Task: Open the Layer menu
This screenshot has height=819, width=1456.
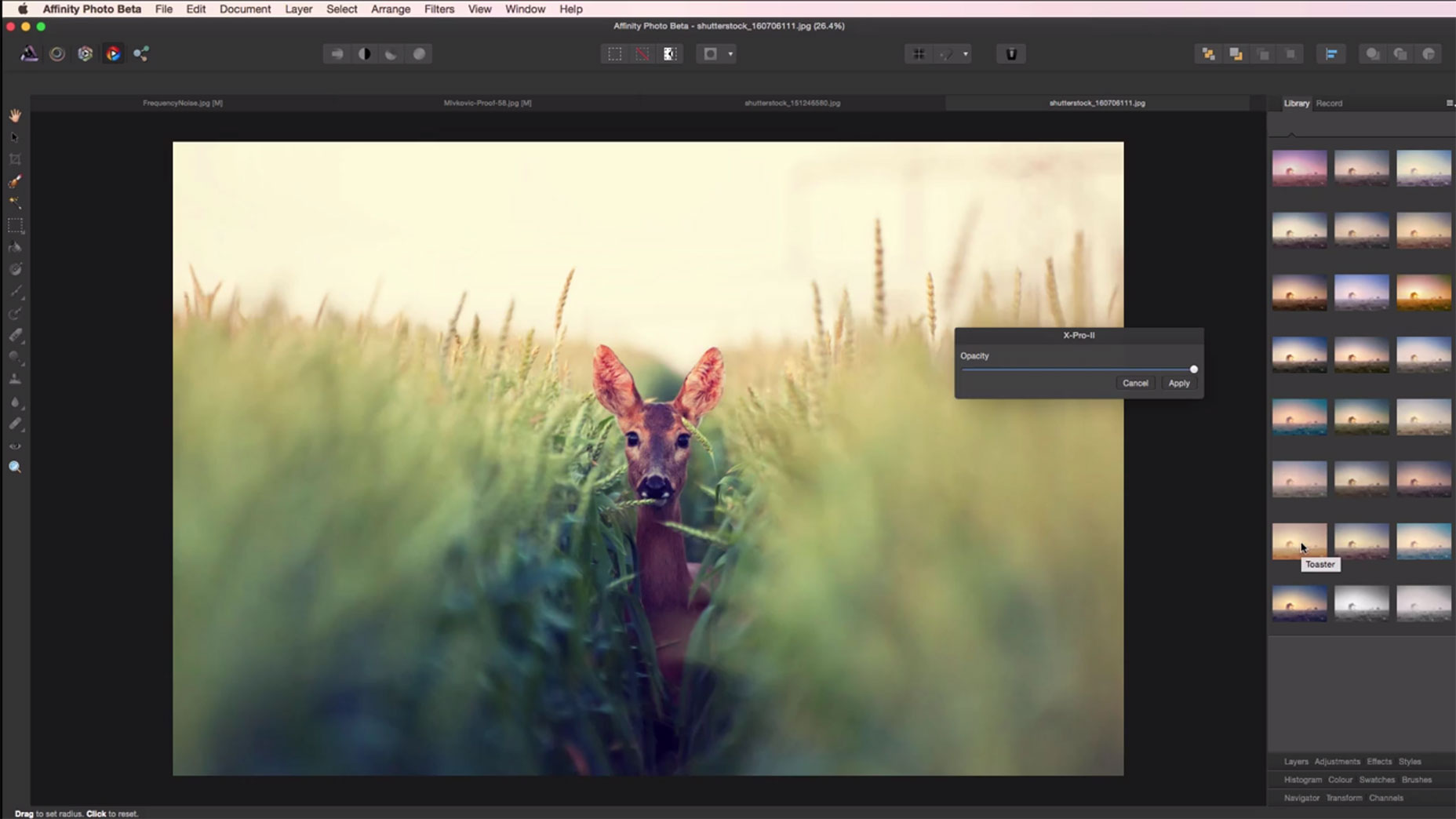Action: pos(298,9)
